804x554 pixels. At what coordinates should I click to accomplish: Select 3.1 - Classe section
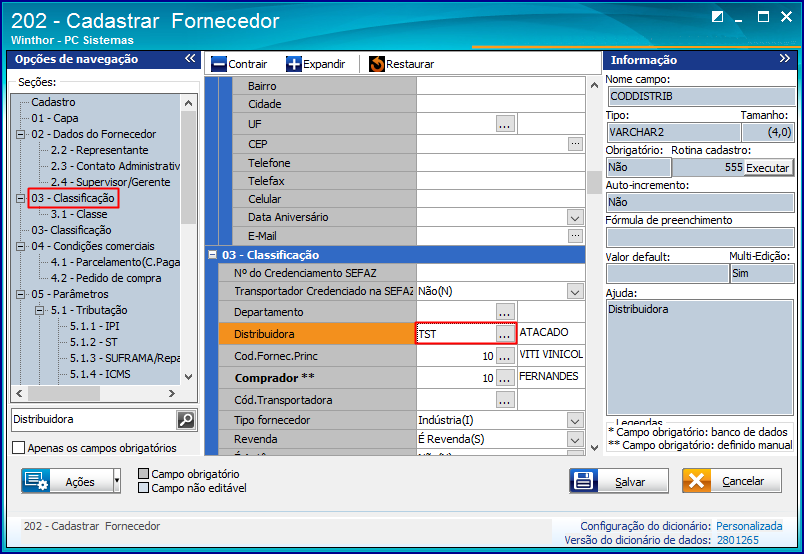(79, 214)
